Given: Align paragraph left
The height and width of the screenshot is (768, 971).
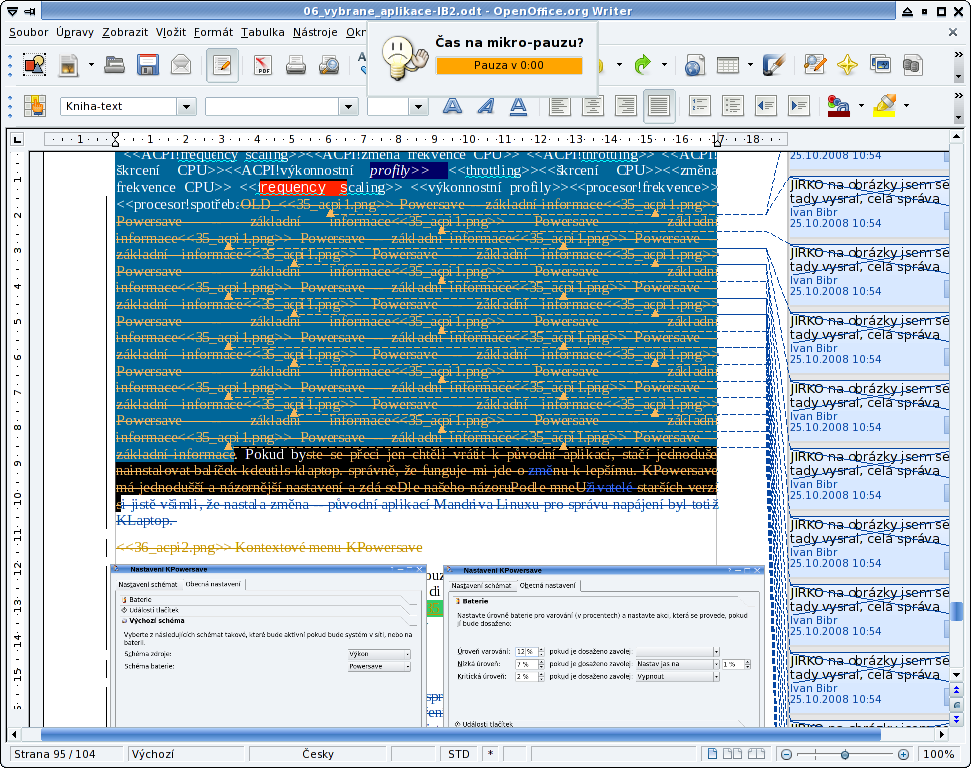Looking at the screenshot, I should [560, 106].
